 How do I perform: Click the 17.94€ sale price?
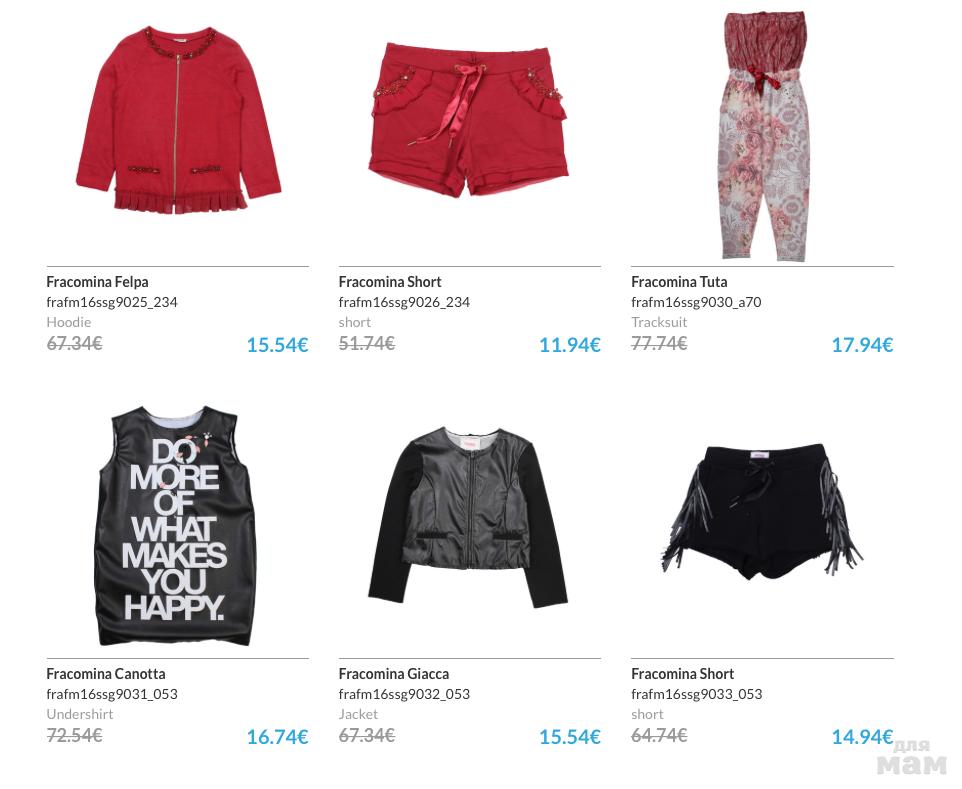[x=862, y=345]
